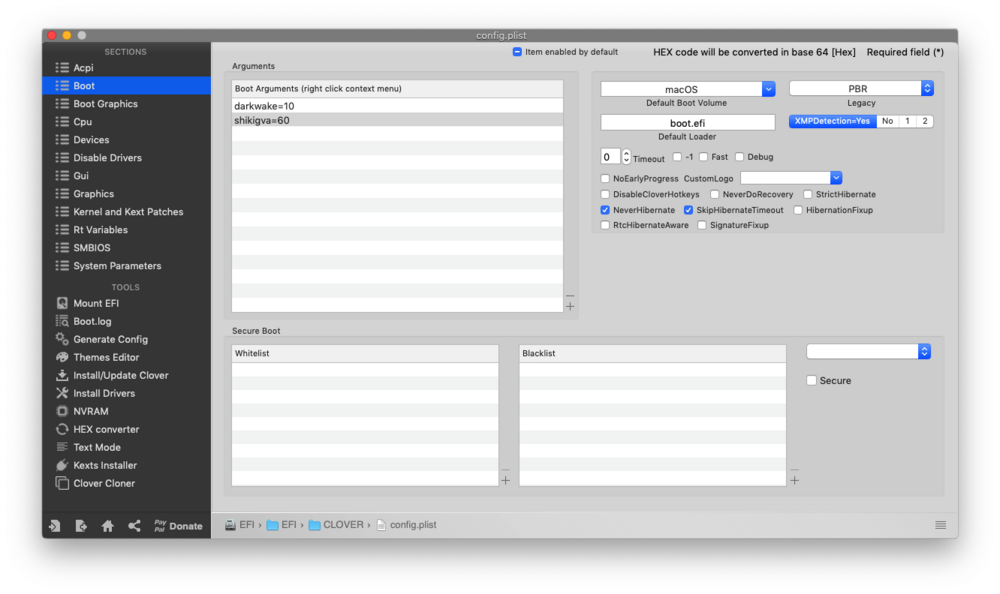Open the NVRAM tool

(90, 411)
